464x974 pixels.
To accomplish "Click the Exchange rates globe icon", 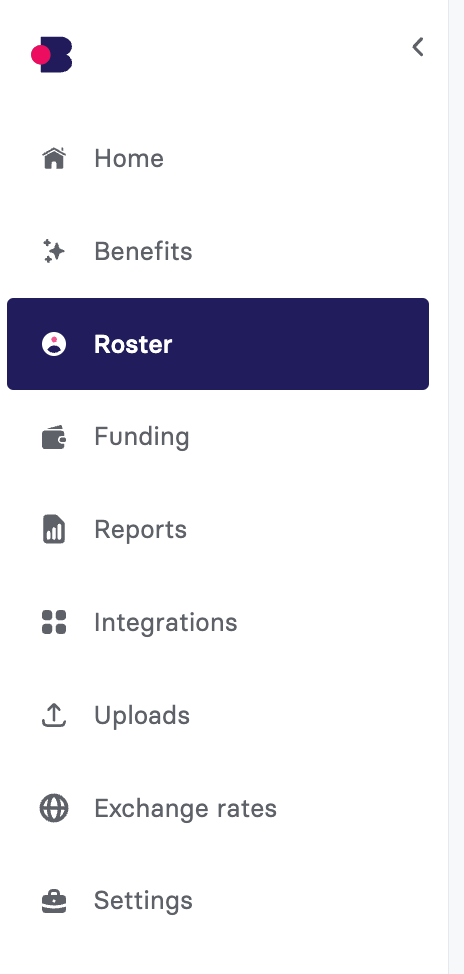I will point(54,808).
